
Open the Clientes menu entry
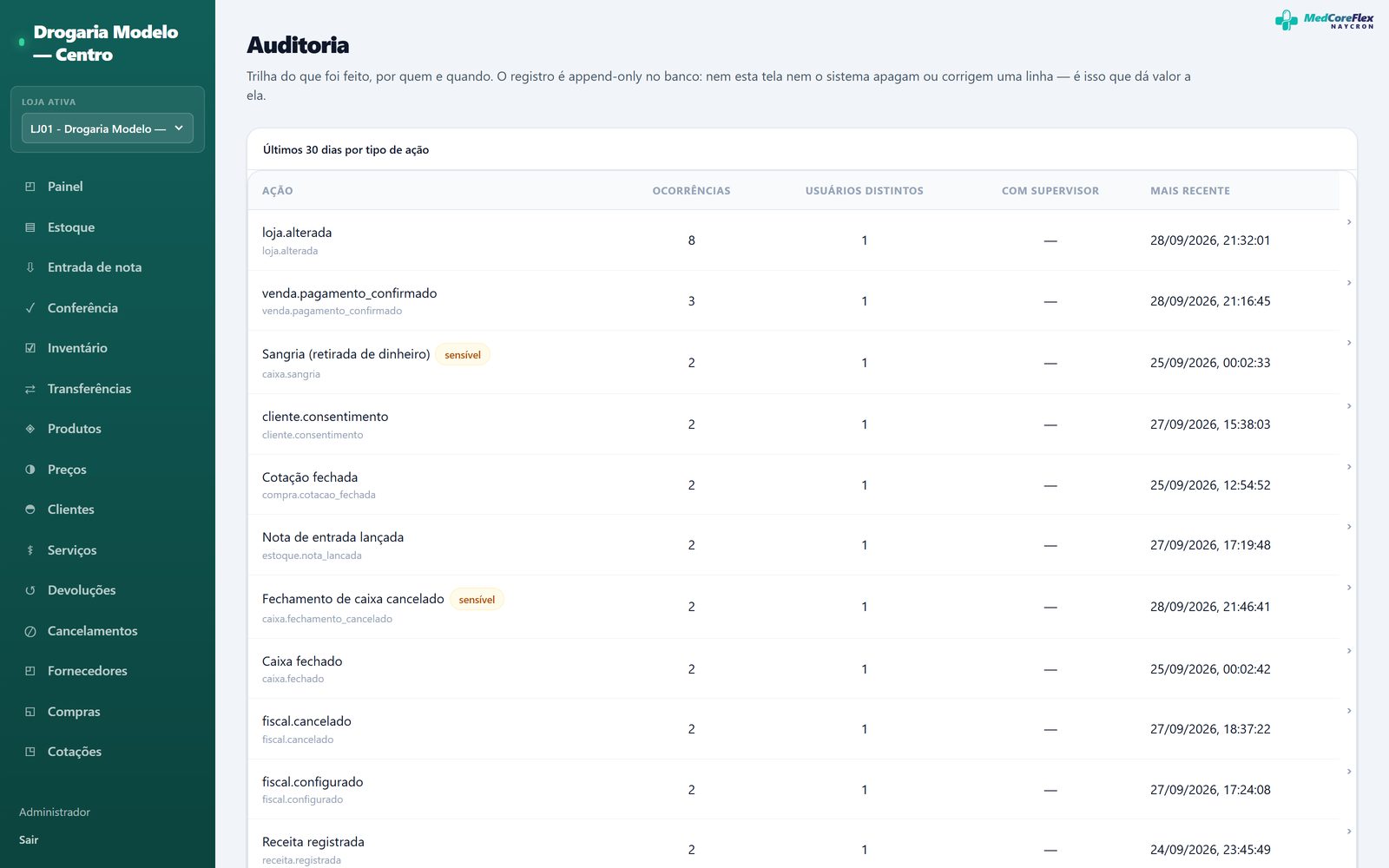click(x=108, y=510)
